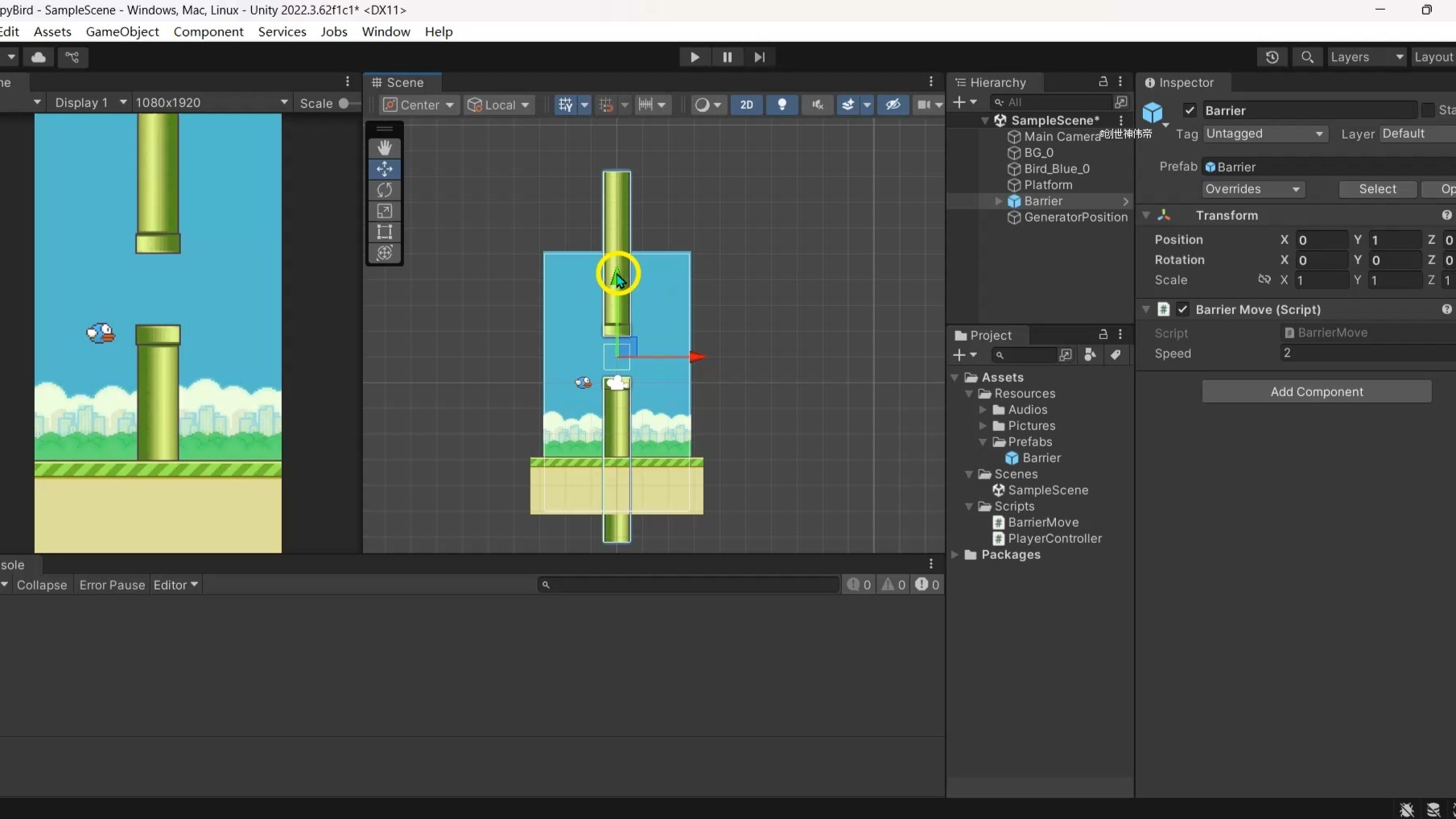The width and height of the screenshot is (1456, 819).
Task: Select the Rotate tool in Scene toolbar
Action: 385,190
